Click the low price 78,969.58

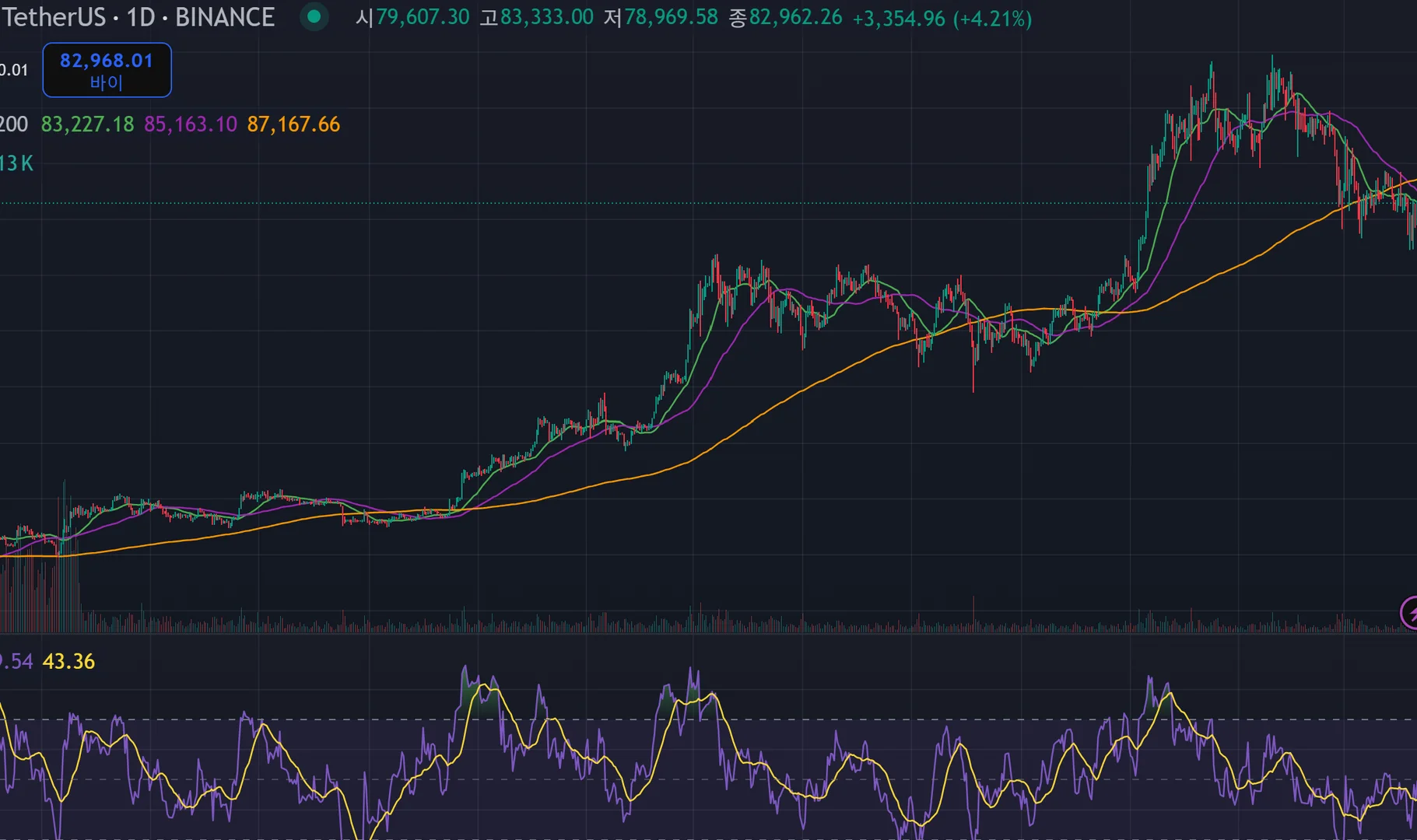[671, 17]
